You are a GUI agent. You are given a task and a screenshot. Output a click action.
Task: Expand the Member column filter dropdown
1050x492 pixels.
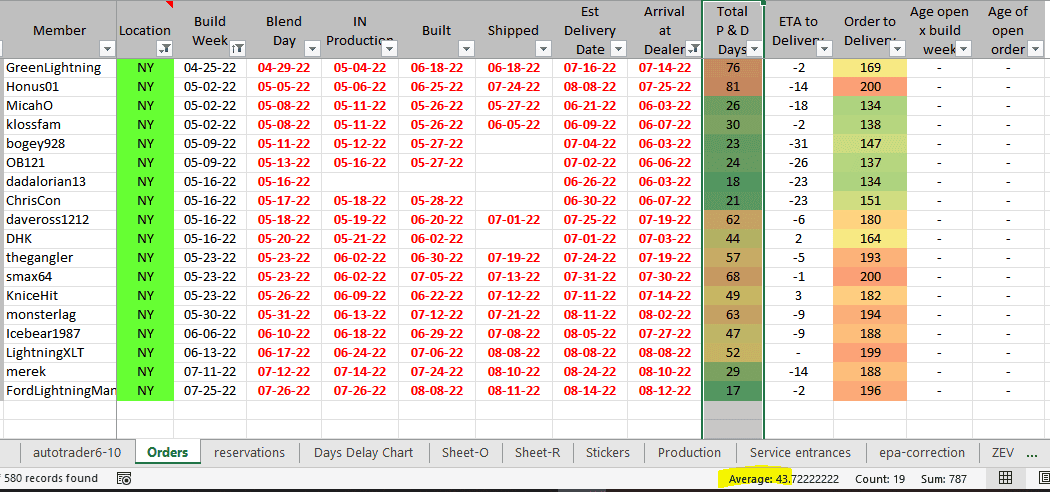point(107,48)
